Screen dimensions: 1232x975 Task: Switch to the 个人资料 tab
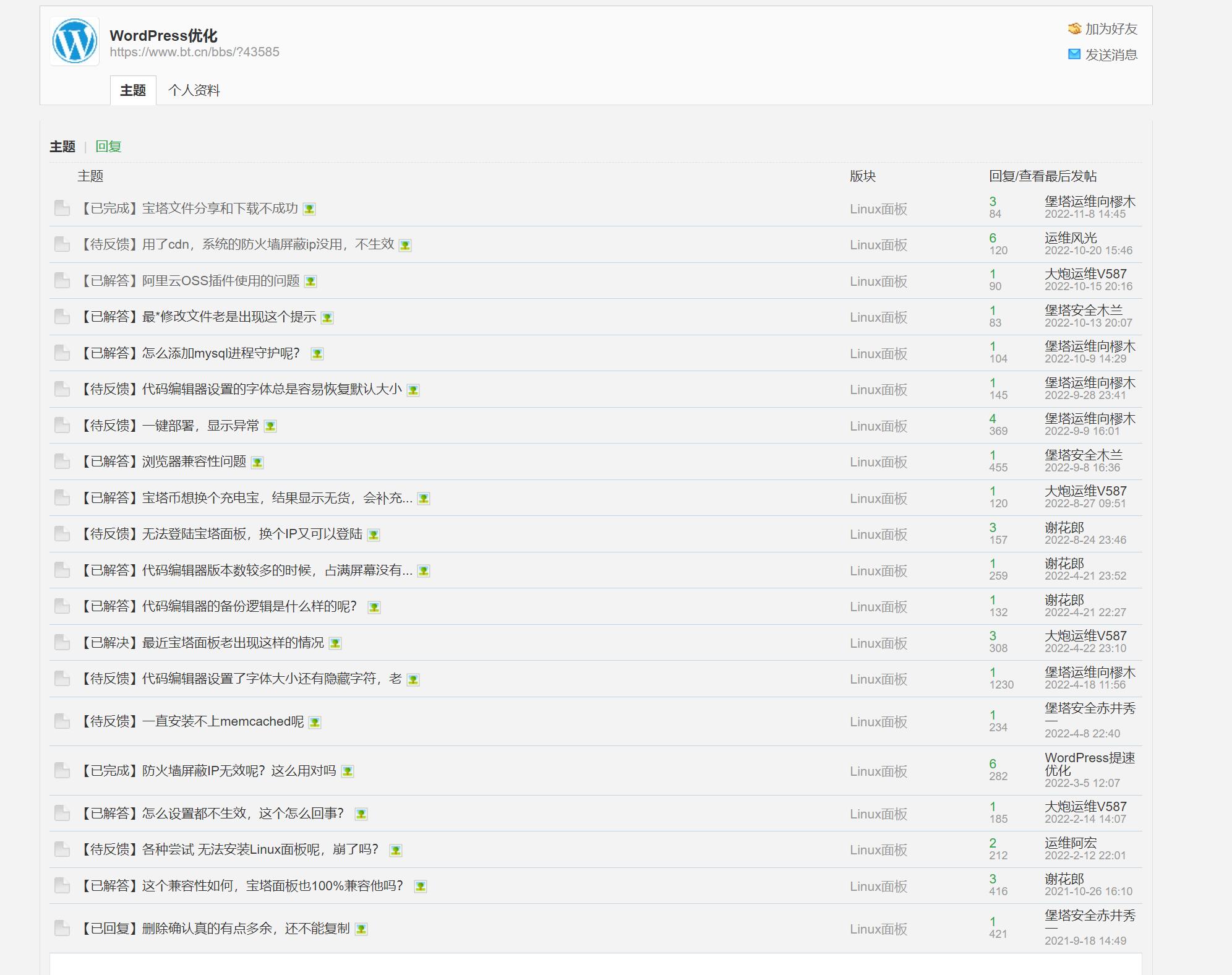pos(194,90)
